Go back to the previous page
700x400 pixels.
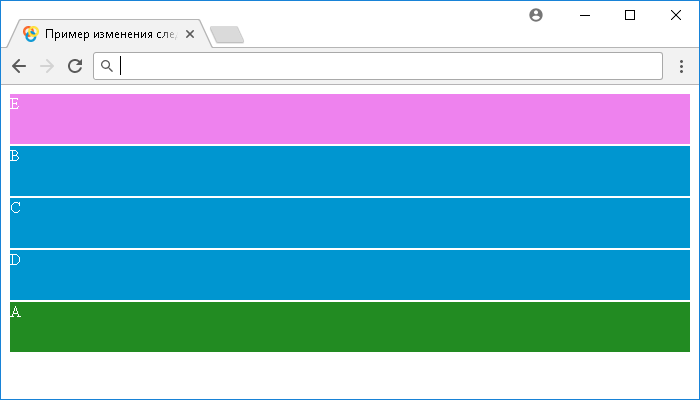coord(19,66)
